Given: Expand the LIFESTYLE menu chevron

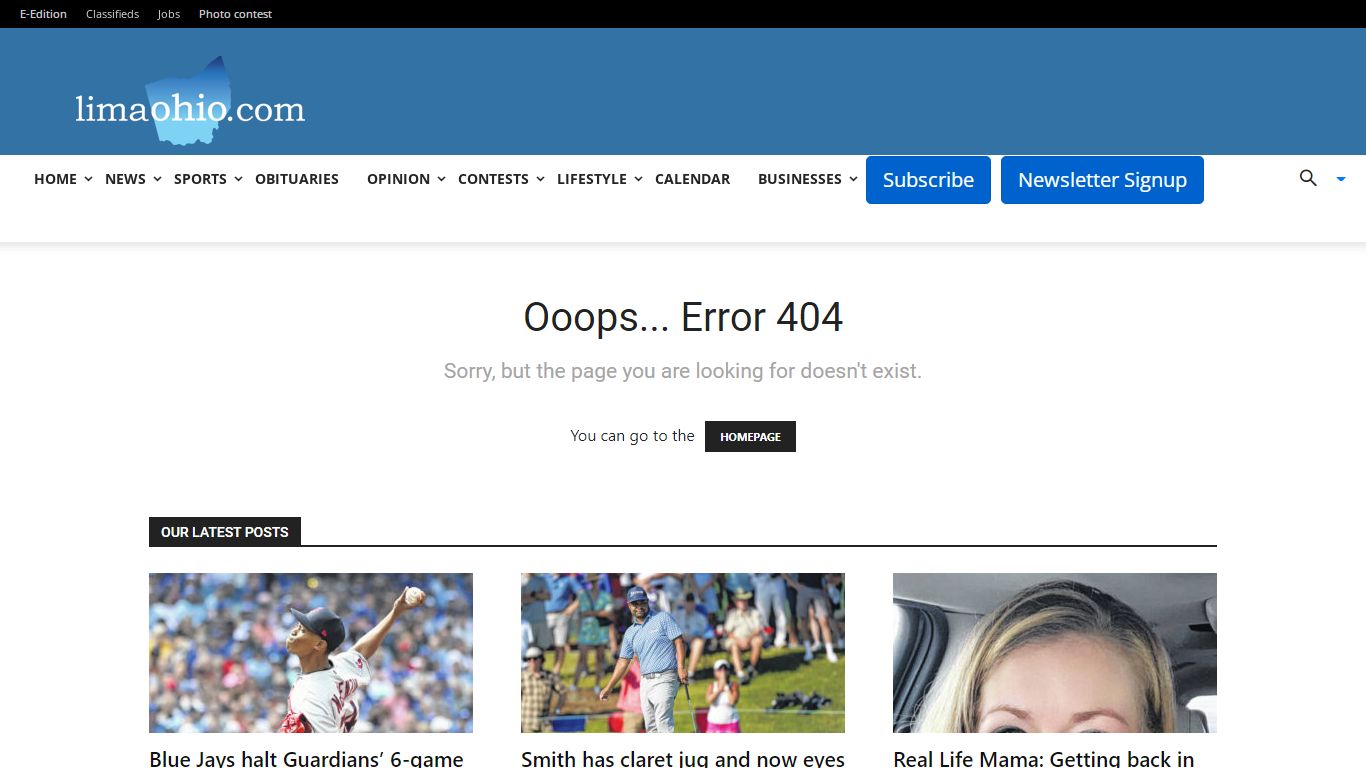Looking at the screenshot, I should point(638,179).
